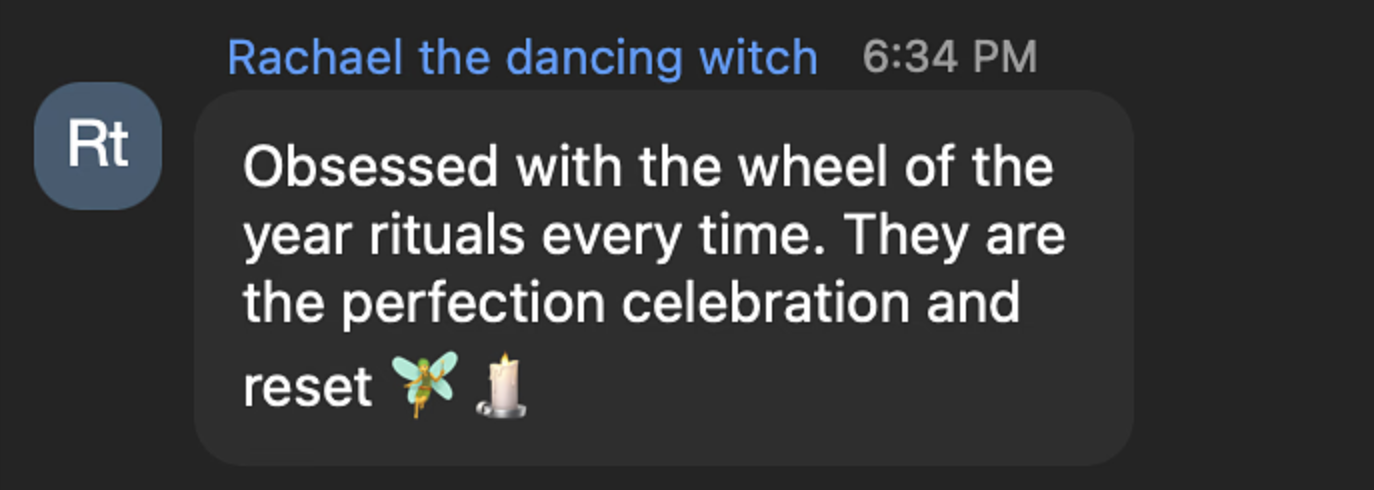
Task: Place cursor on the word "rituals"
Action: coord(447,235)
